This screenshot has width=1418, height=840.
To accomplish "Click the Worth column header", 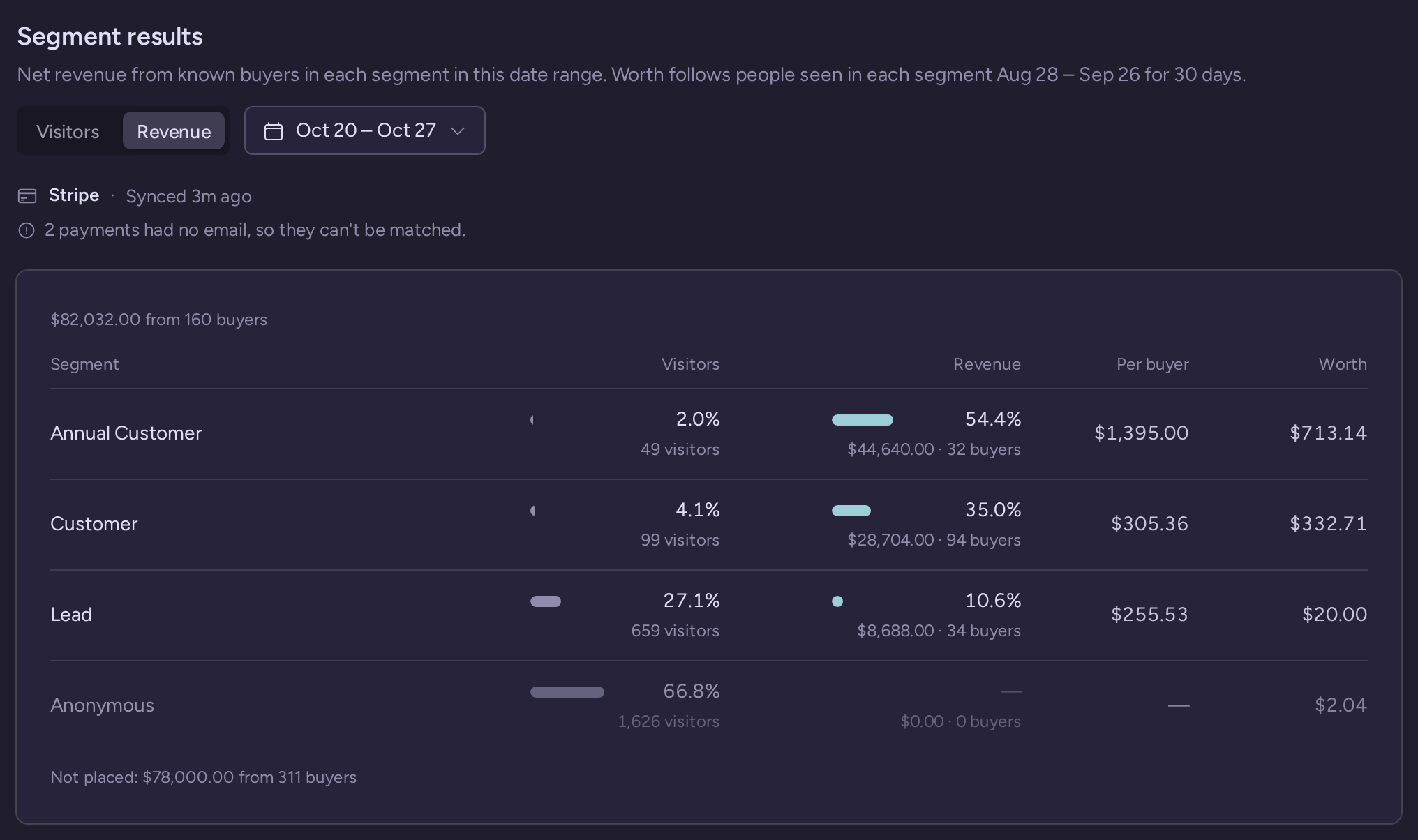I will [x=1343, y=364].
